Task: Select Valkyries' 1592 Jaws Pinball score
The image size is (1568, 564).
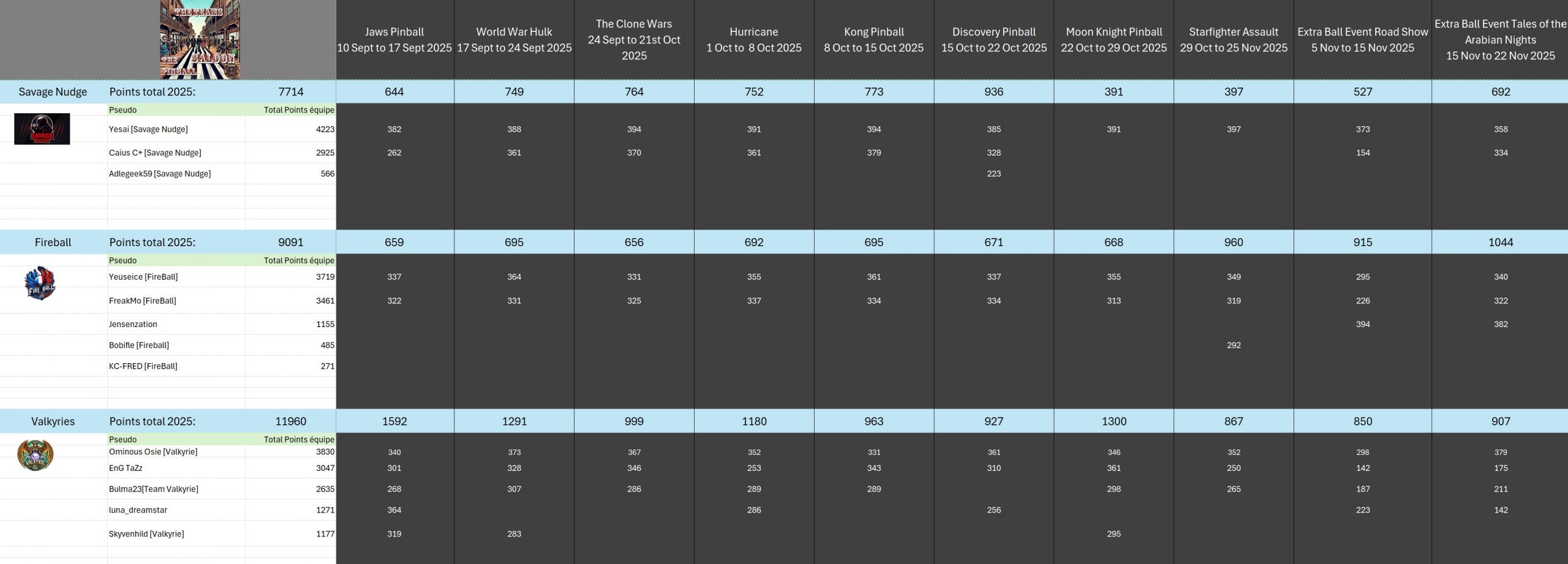Action: pos(394,421)
